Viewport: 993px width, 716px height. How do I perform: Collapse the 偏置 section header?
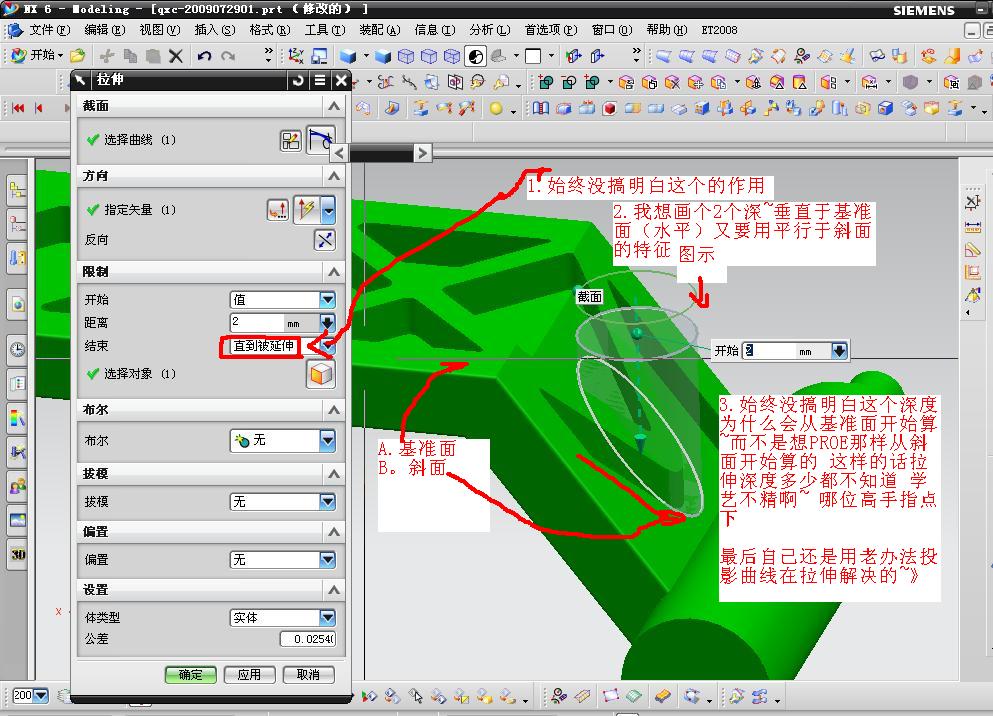coord(334,532)
